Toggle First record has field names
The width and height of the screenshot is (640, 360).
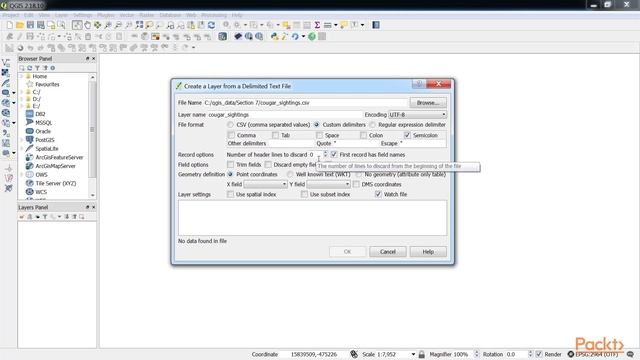pyautogui.click(x=334, y=155)
